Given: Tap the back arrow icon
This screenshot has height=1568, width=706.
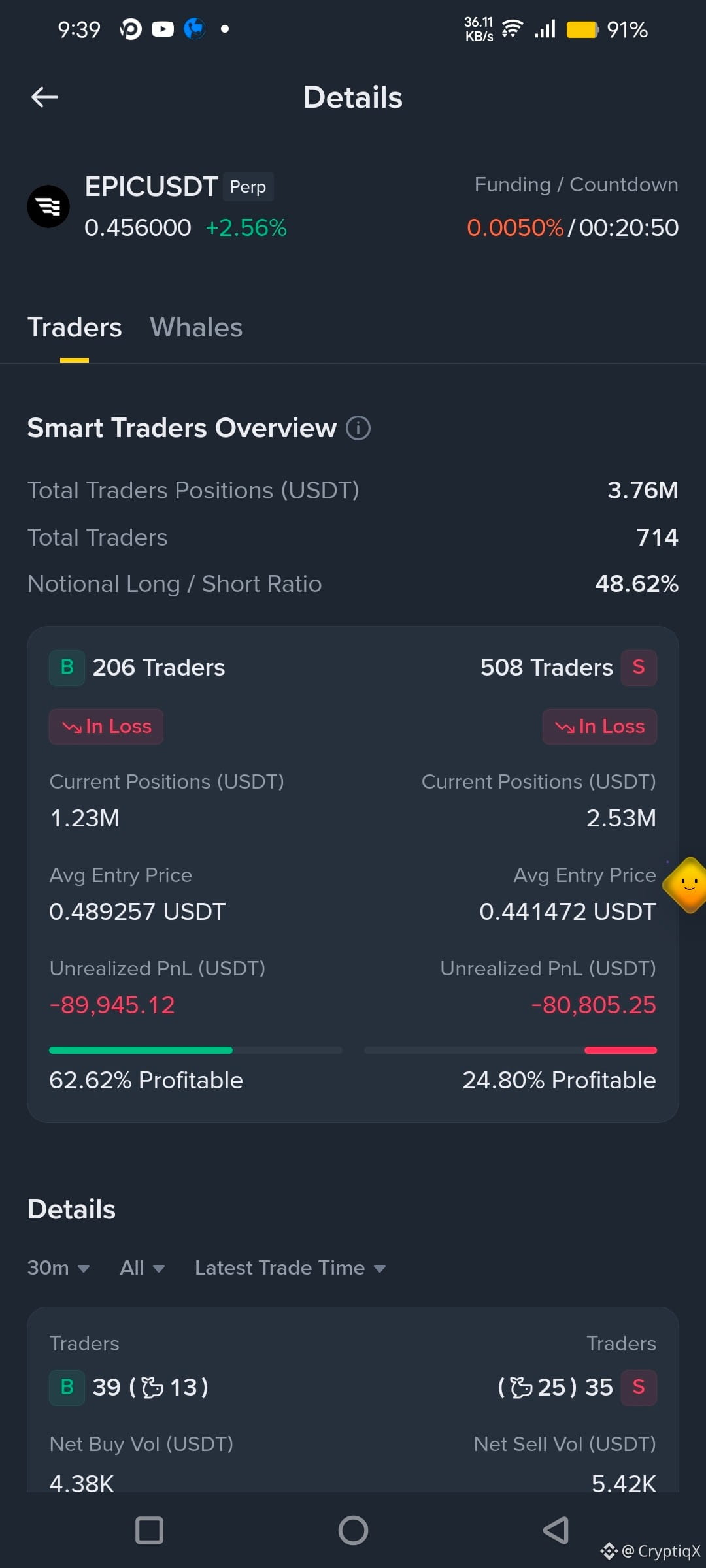Looking at the screenshot, I should [44, 97].
